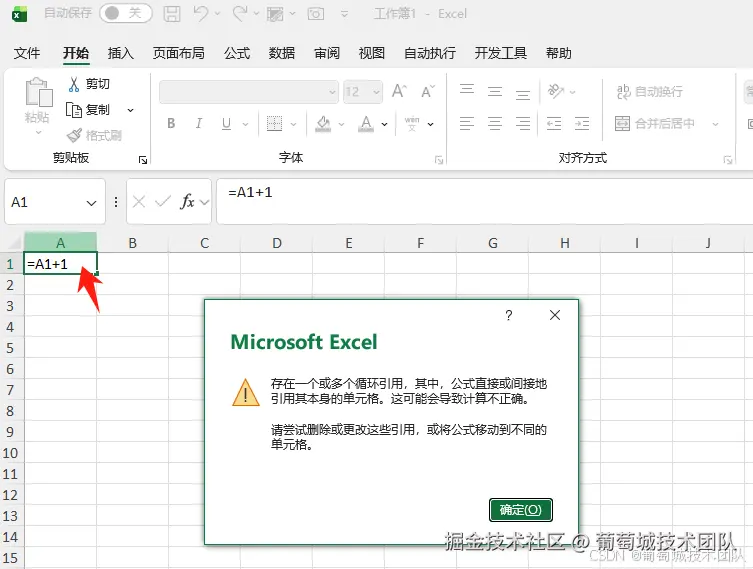Switch to the 视图 tab

pos(372,53)
